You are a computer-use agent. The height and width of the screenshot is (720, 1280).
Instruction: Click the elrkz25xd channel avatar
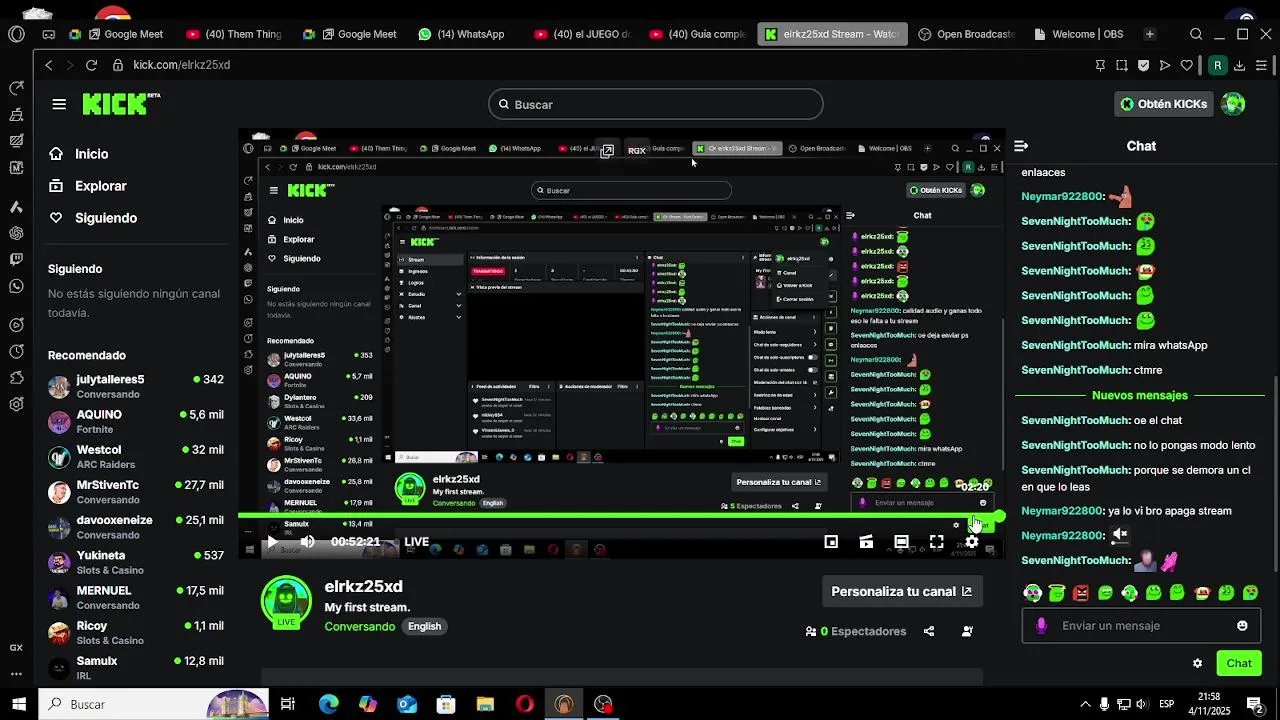286,600
